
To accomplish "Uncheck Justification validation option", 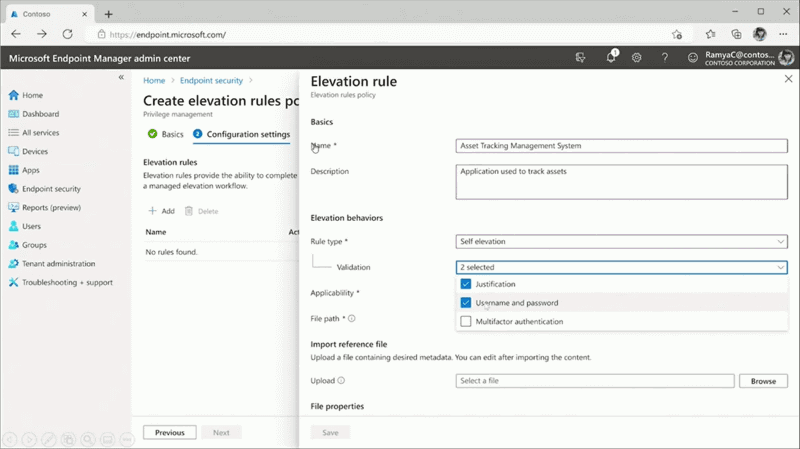I will [466, 284].
